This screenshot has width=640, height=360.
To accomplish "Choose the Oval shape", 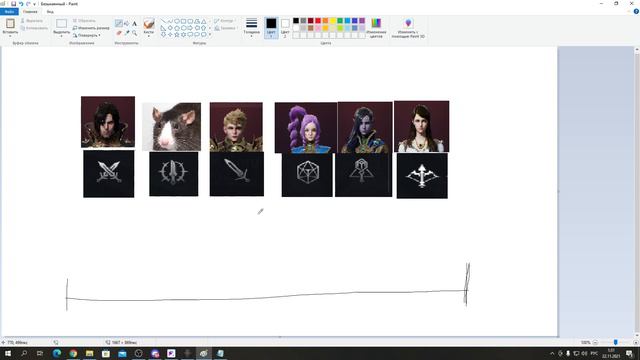I will point(177,21).
